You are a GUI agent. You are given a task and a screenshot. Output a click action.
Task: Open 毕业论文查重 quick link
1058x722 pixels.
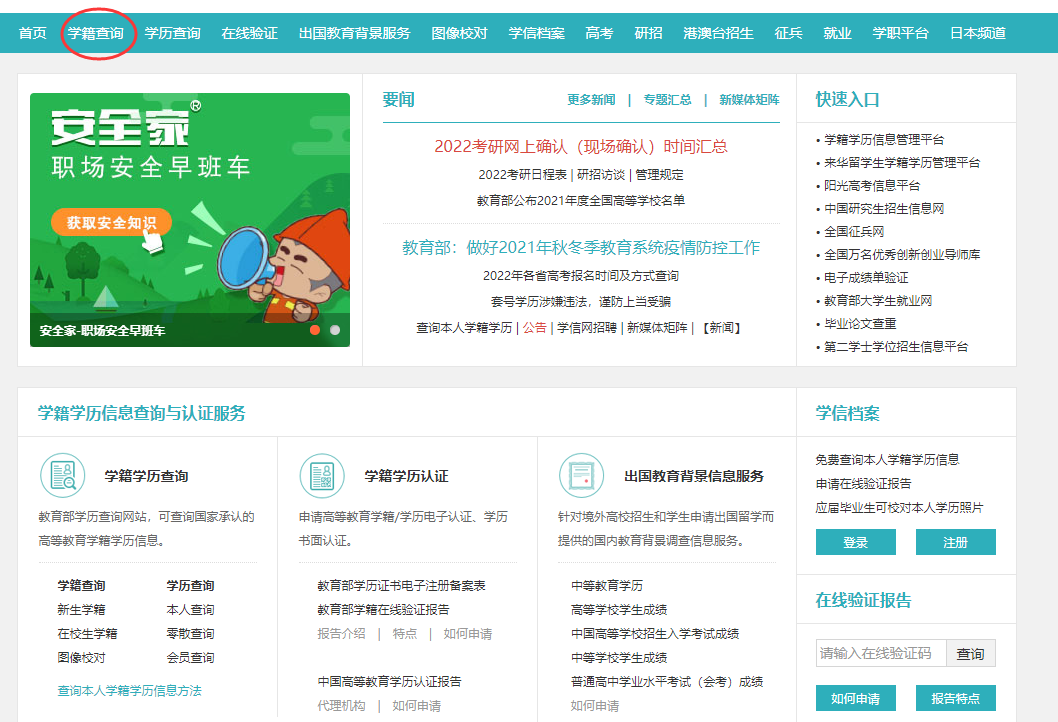tap(860, 323)
